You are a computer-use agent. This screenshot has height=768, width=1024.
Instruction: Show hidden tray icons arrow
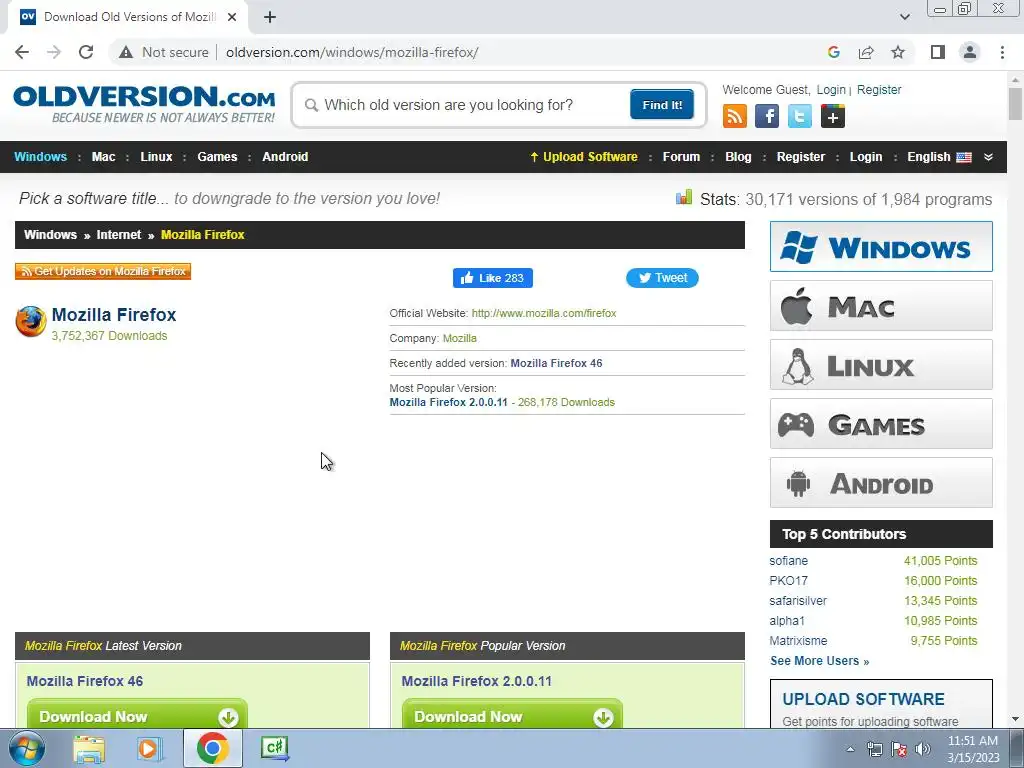pyautogui.click(x=850, y=749)
